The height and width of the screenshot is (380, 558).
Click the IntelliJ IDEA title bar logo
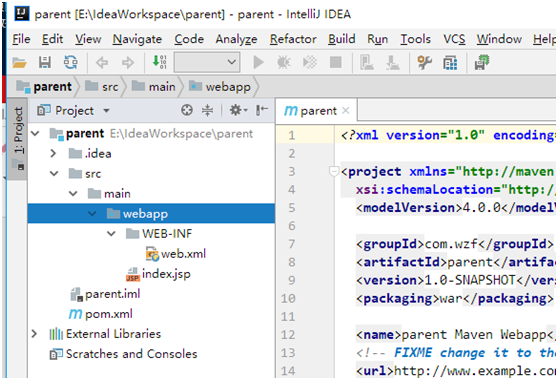tap(22, 14)
